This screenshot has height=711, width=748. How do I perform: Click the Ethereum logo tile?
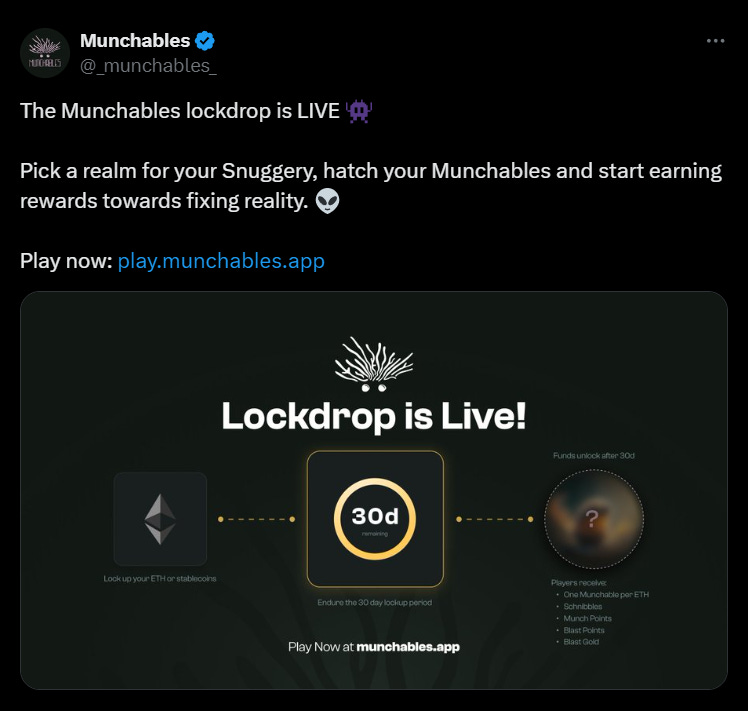(160, 519)
